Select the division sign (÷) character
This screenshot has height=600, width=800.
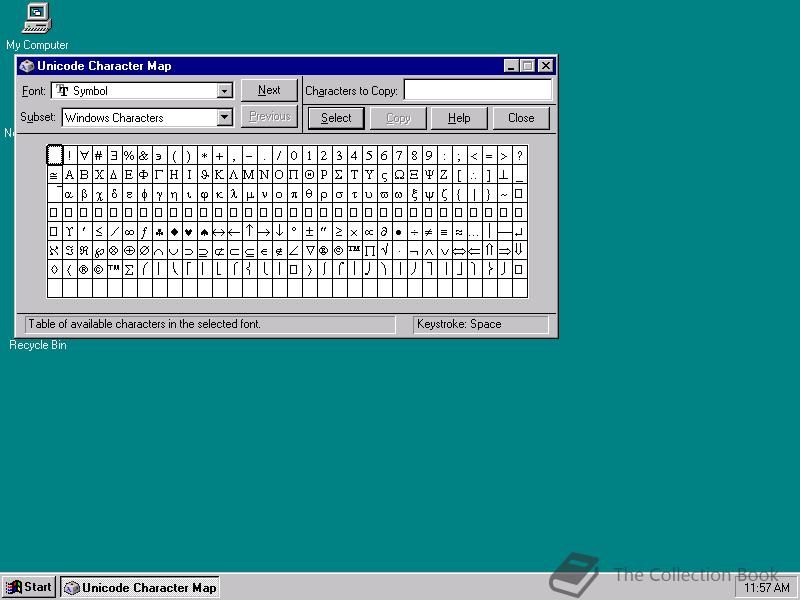pos(415,232)
